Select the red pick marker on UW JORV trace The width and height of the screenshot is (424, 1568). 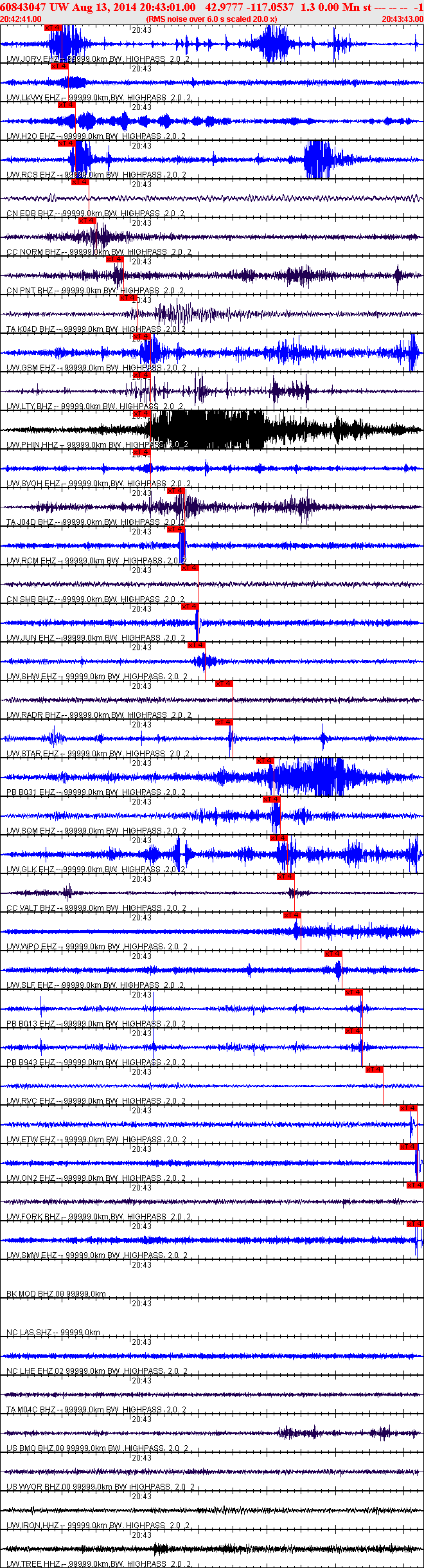(x=53, y=28)
